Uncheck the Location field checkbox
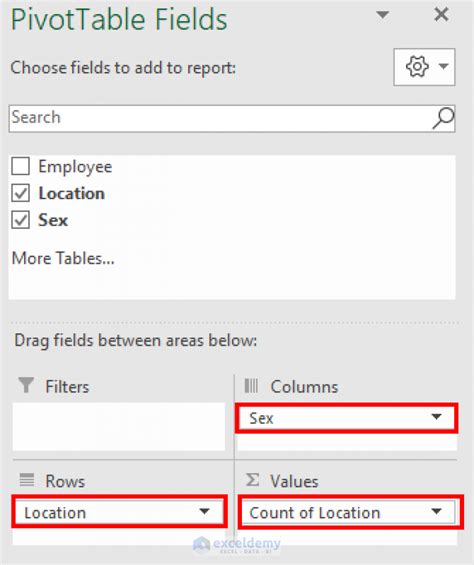The width and height of the screenshot is (474, 565). coord(21,193)
